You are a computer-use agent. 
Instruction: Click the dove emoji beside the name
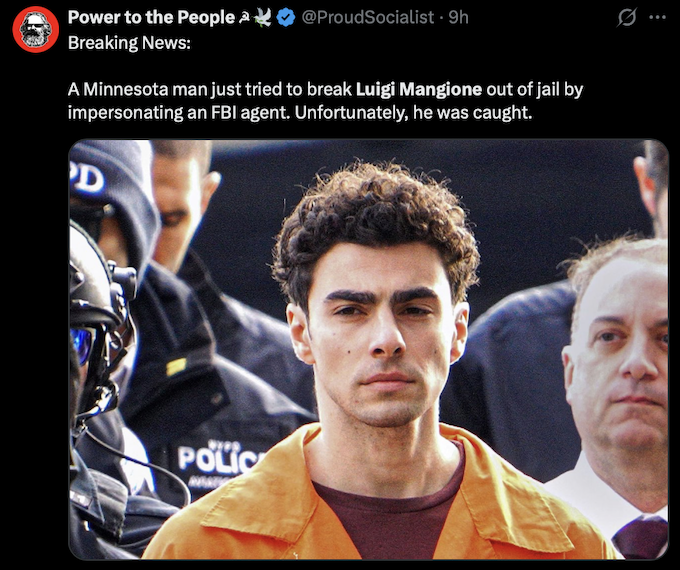[x=262, y=18]
